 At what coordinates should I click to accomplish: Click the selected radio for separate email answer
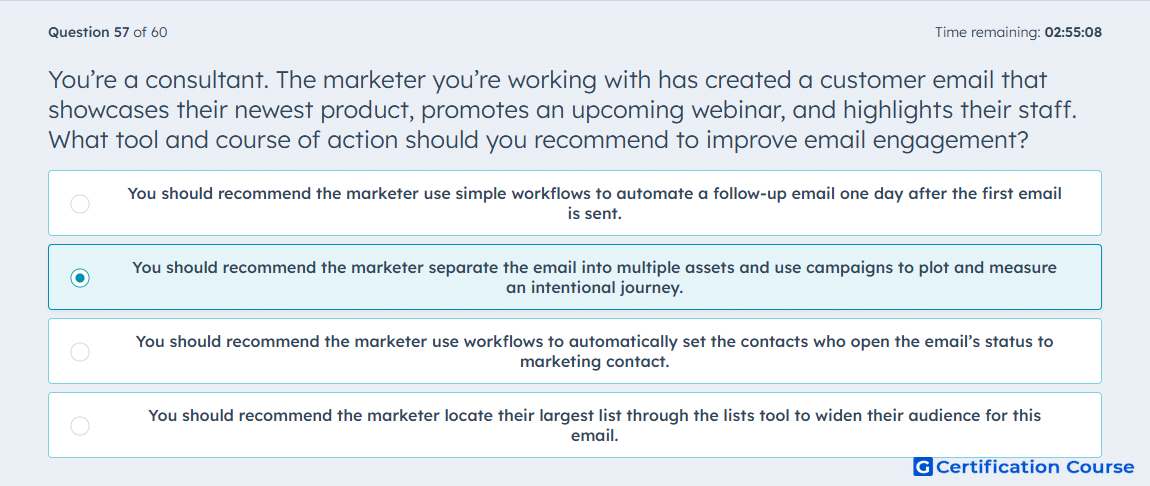click(x=80, y=278)
